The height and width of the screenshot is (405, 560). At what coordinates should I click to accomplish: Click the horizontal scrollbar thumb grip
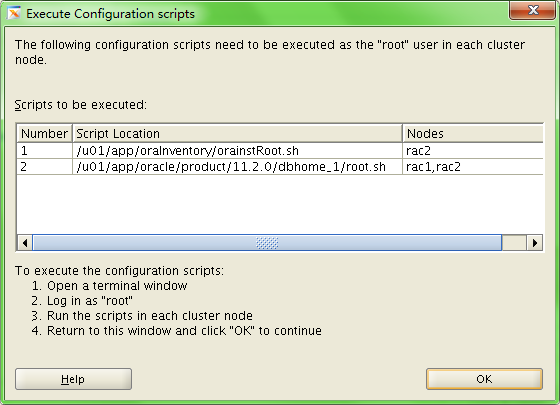(x=267, y=243)
